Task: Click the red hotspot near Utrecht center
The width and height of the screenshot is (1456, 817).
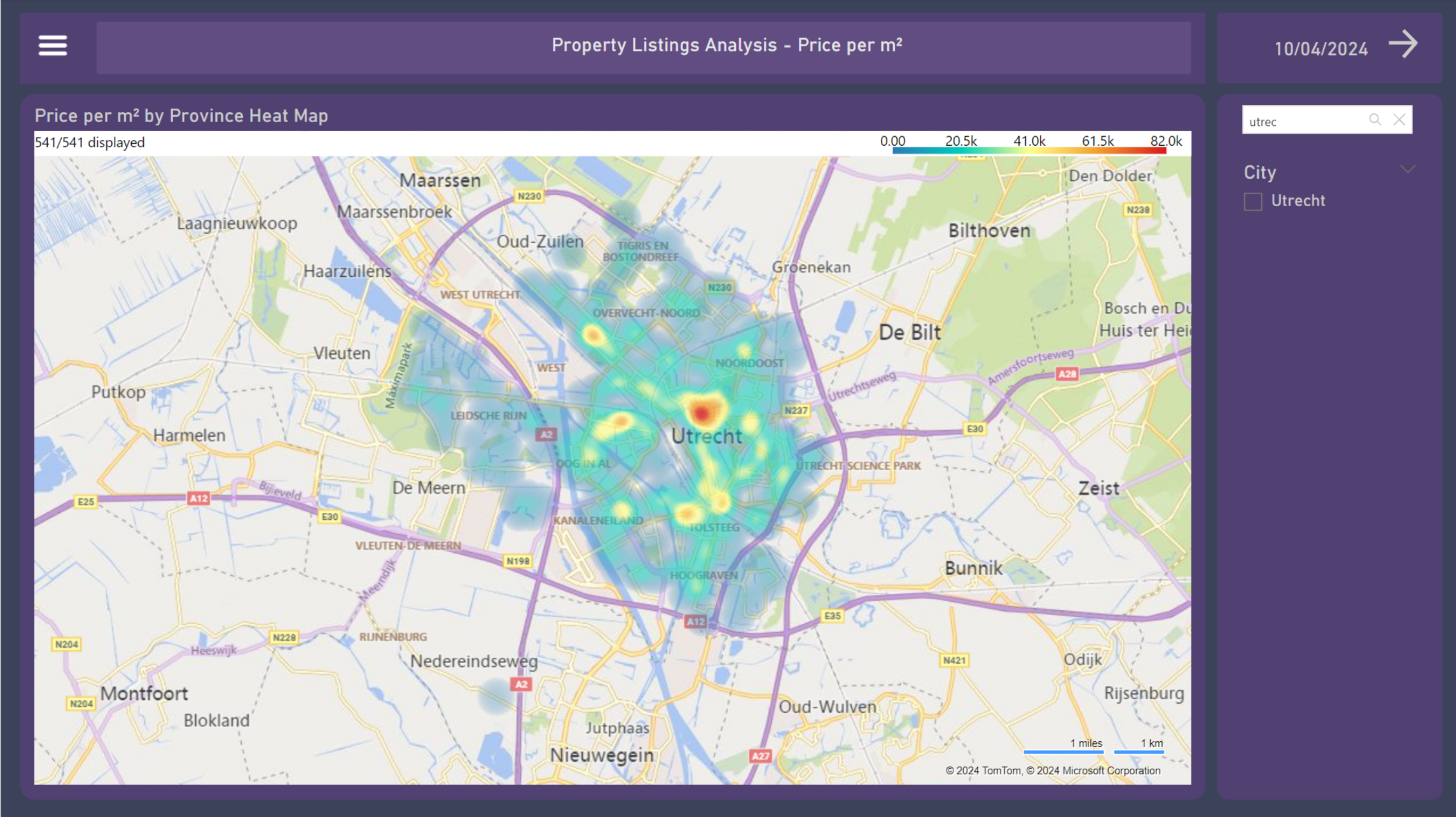Action: pos(702,414)
